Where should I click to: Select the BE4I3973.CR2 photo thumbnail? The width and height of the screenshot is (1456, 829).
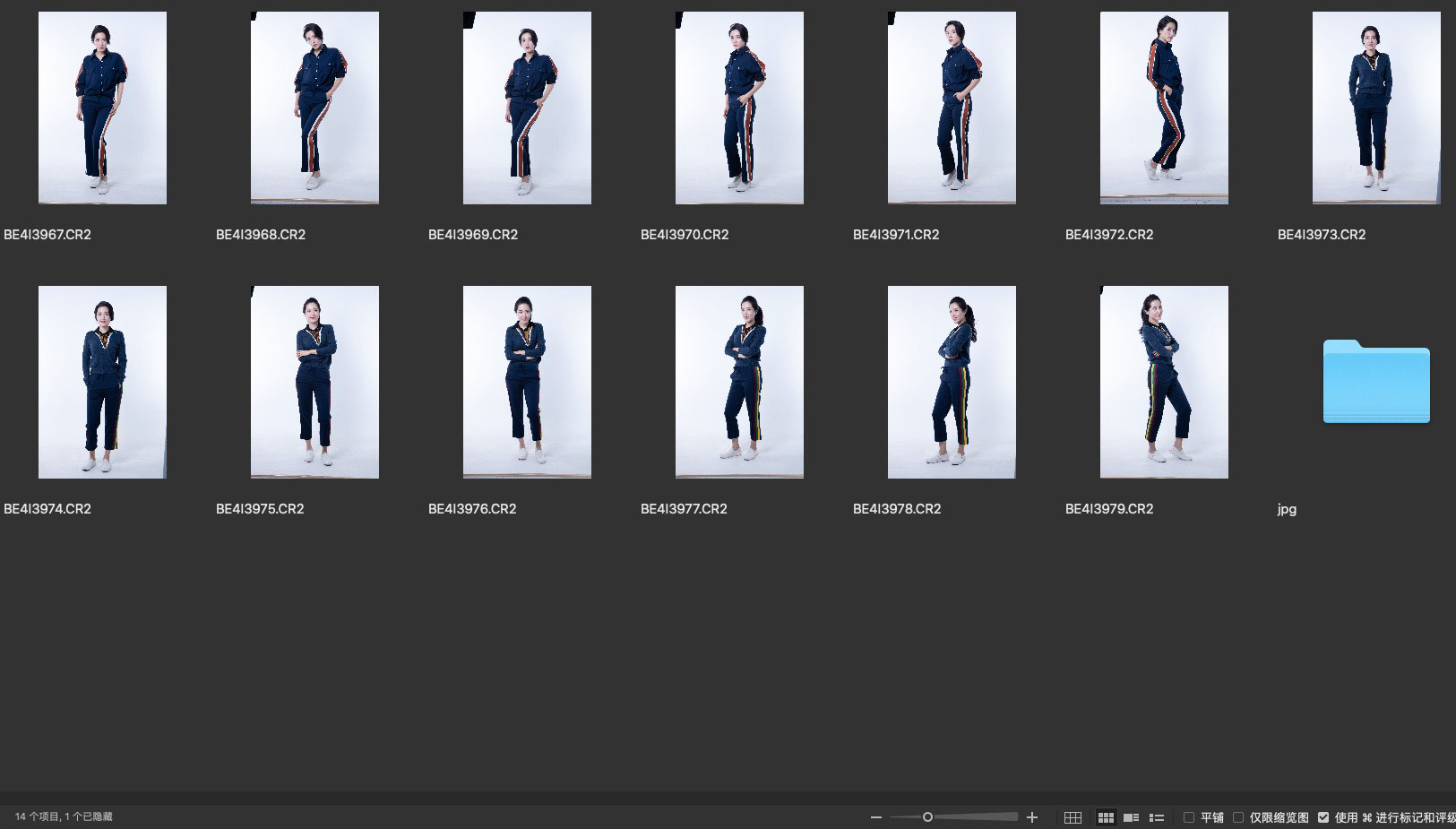(x=1376, y=108)
